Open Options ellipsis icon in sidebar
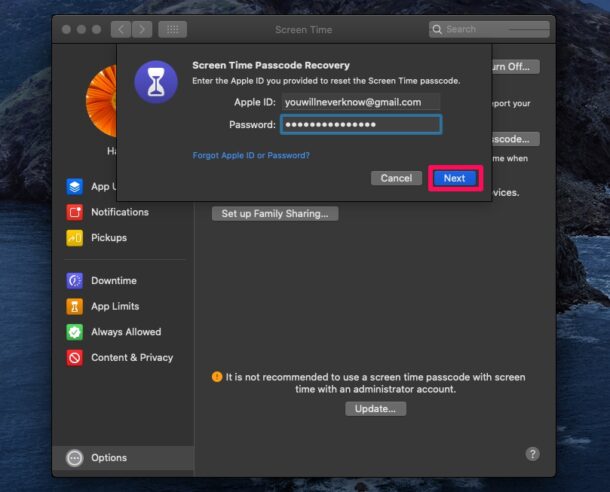The width and height of the screenshot is (610, 492). (x=74, y=458)
